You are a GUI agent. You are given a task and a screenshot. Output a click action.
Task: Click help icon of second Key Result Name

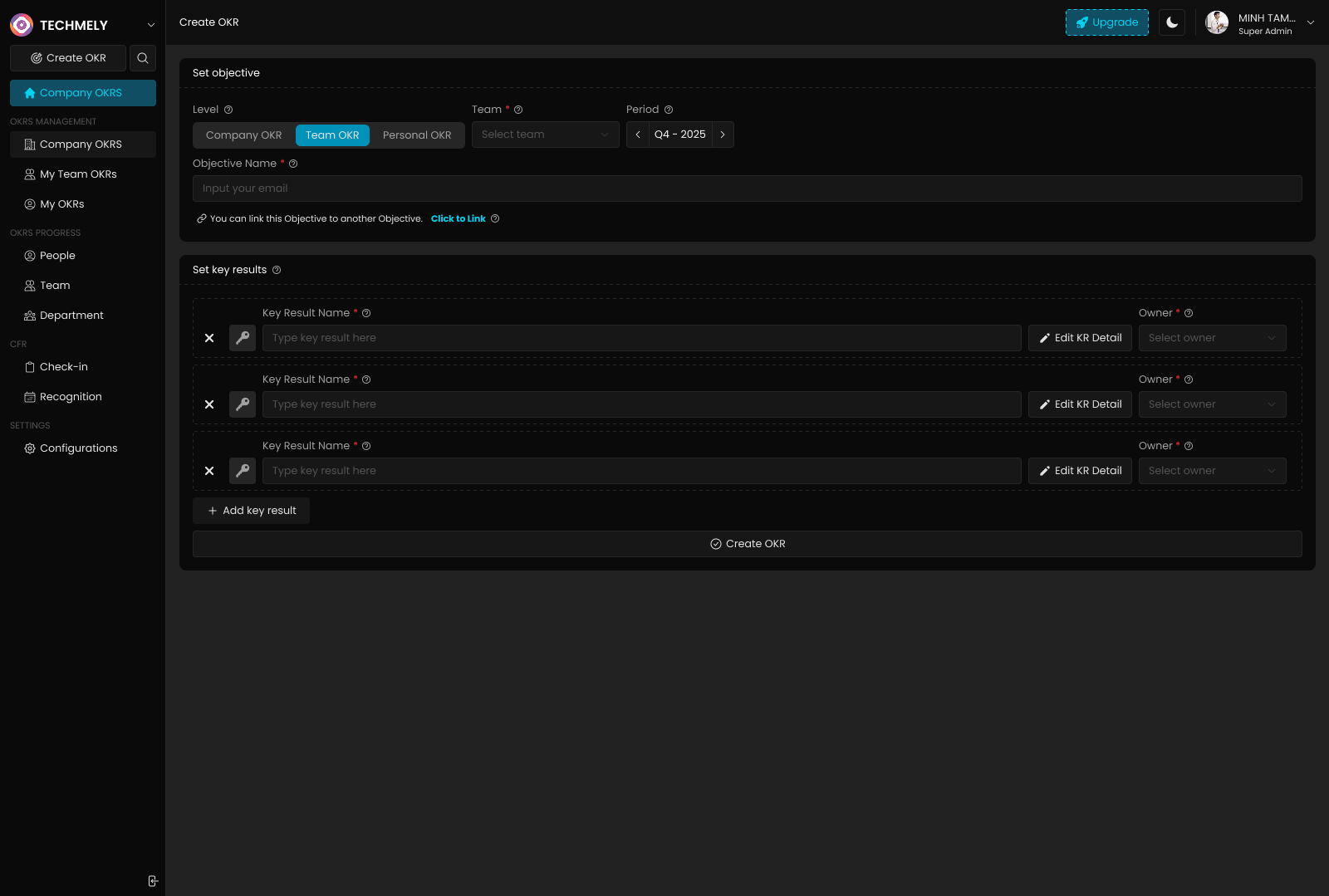coord(366,379)
